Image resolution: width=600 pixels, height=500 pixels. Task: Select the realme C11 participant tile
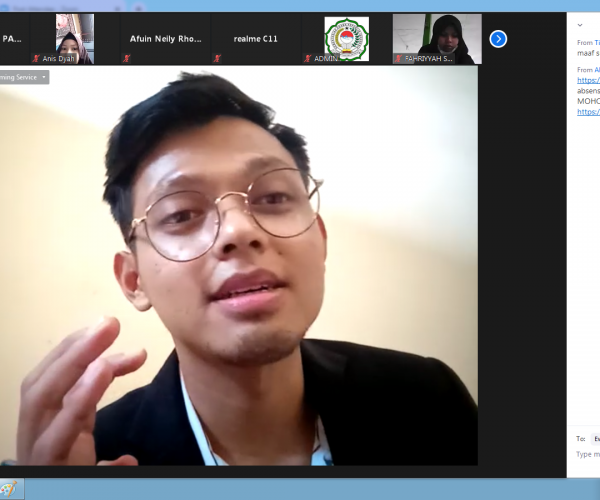(256, 39)
